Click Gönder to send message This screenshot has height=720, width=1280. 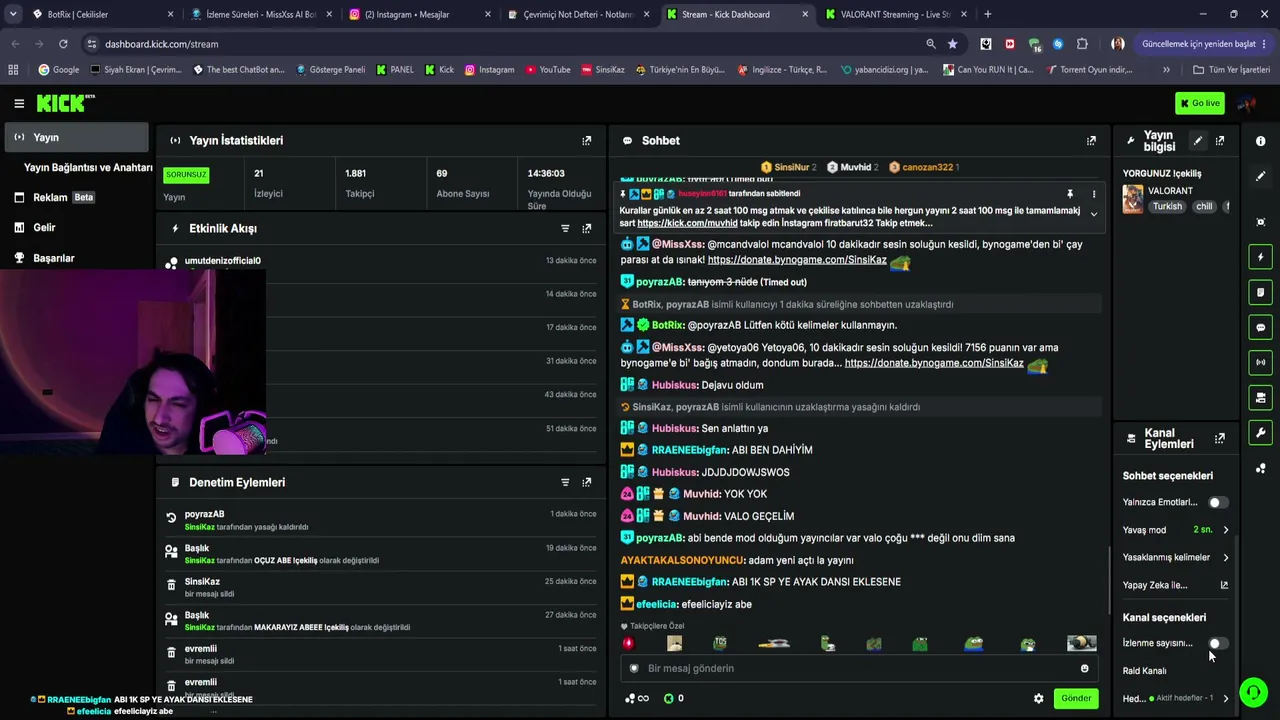[1076, 698]
